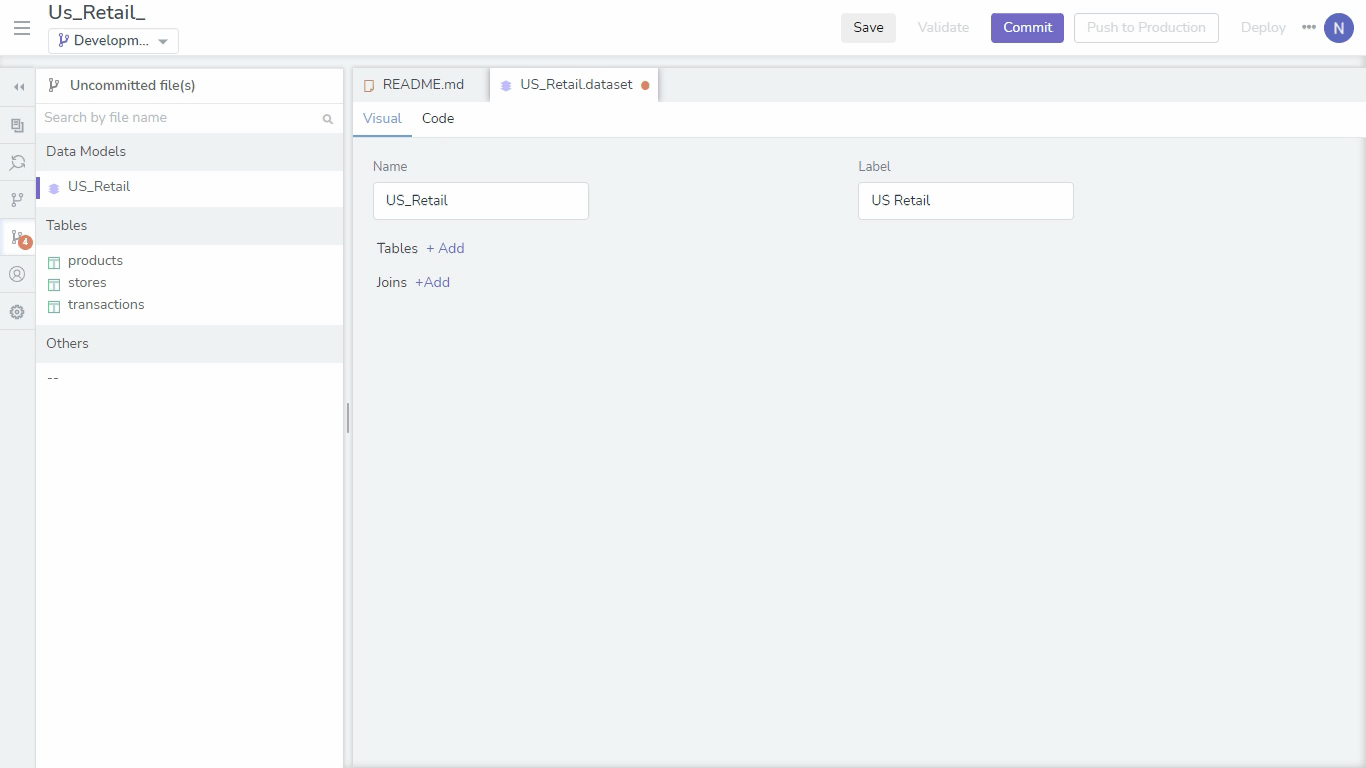The height and width of the screenshot is (768, 1366).
Task: Open uncommitted changes icon with badge 4
Action: 18,238
